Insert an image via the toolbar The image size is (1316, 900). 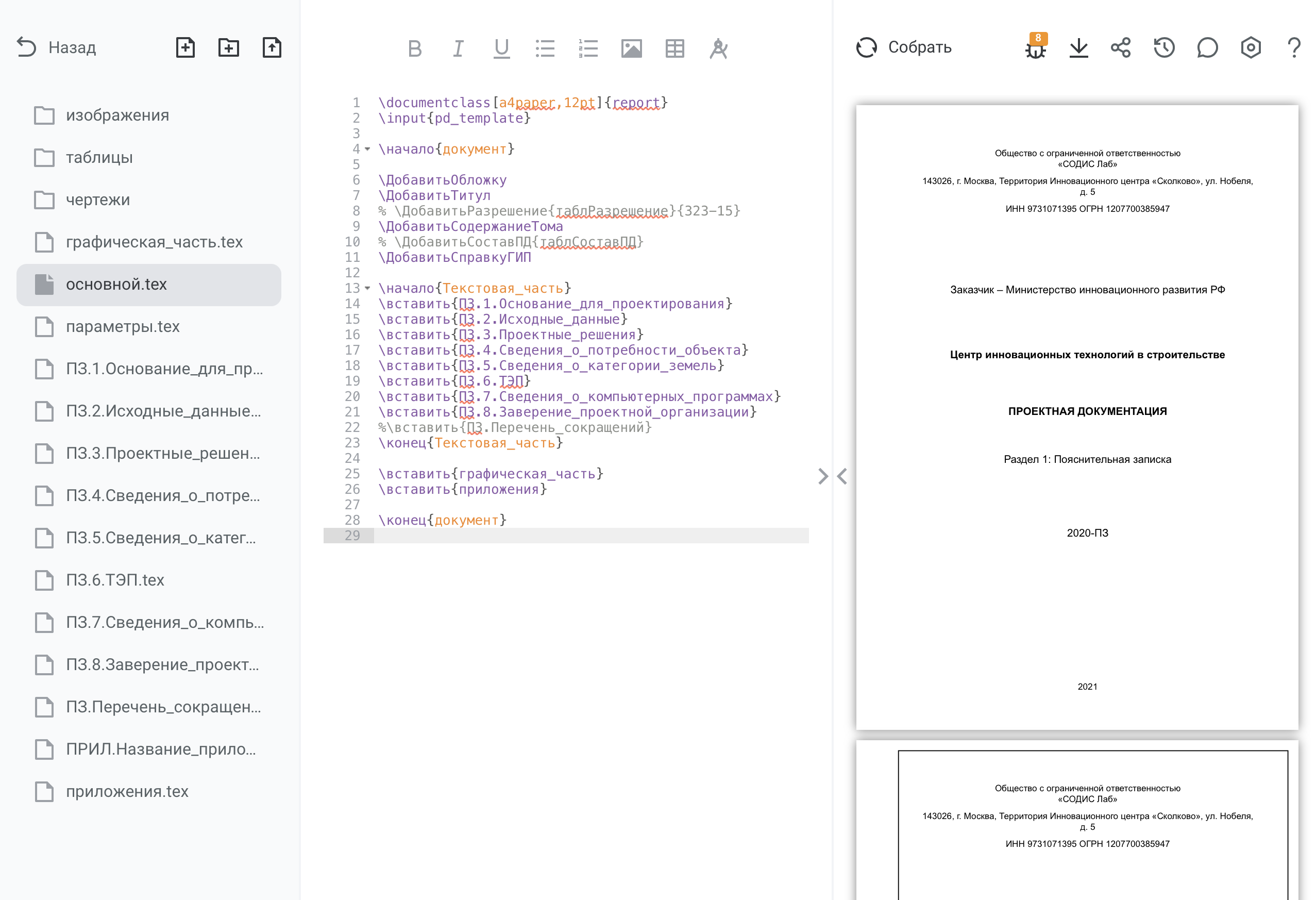click(631, 48)
